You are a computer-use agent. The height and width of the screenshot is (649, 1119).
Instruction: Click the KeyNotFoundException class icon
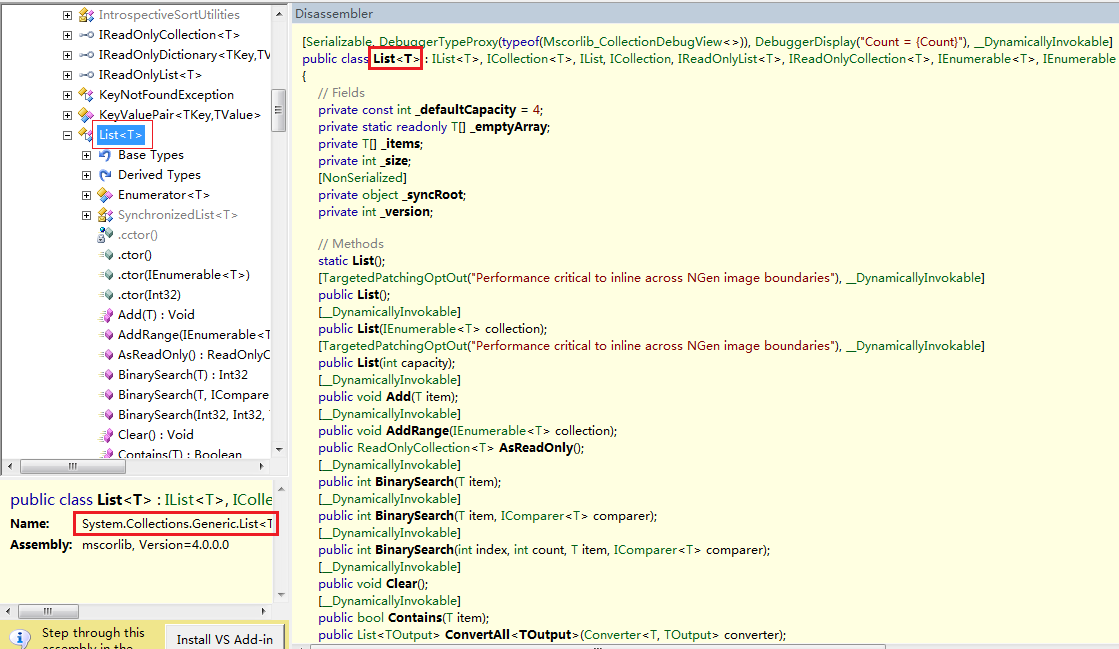click(x=86, y=95)
